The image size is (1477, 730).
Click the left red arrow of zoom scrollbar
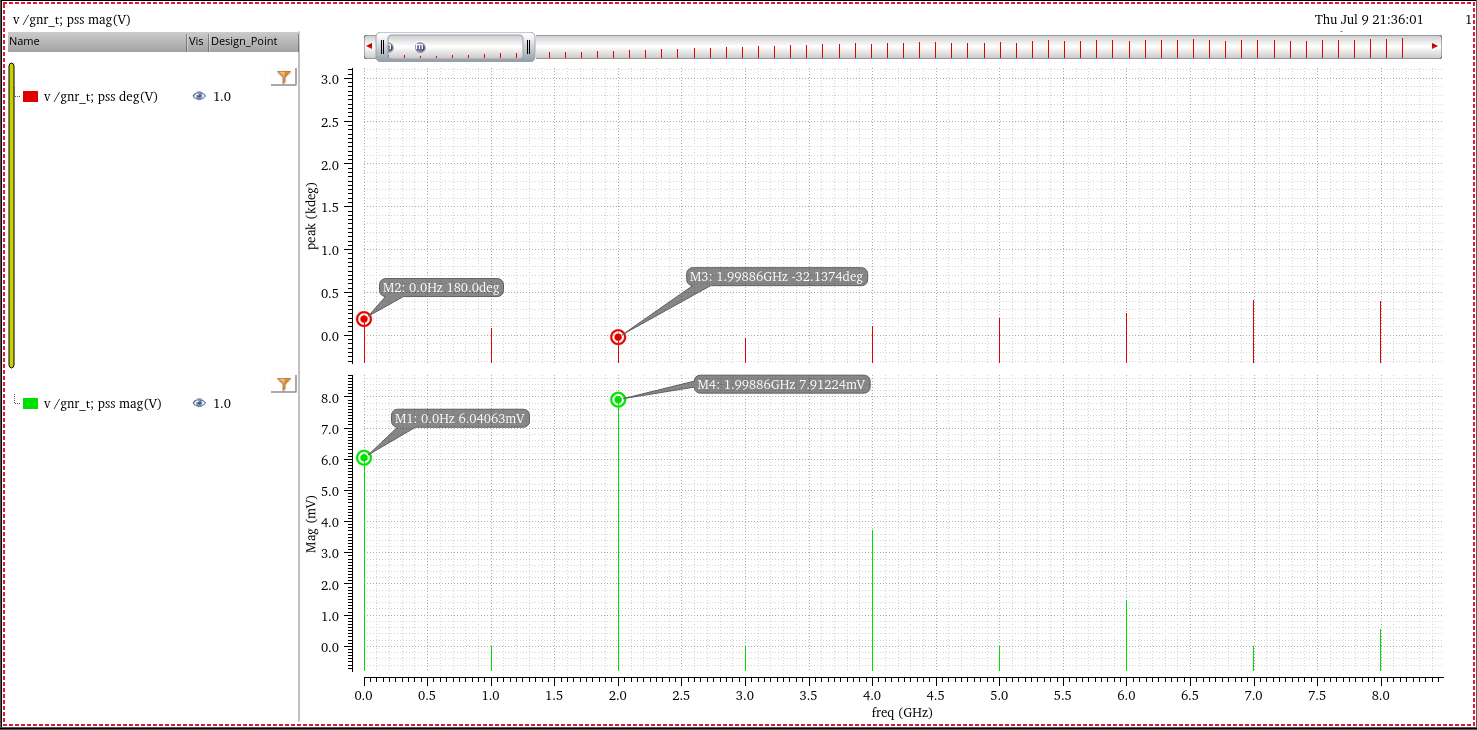coord(369,46)
